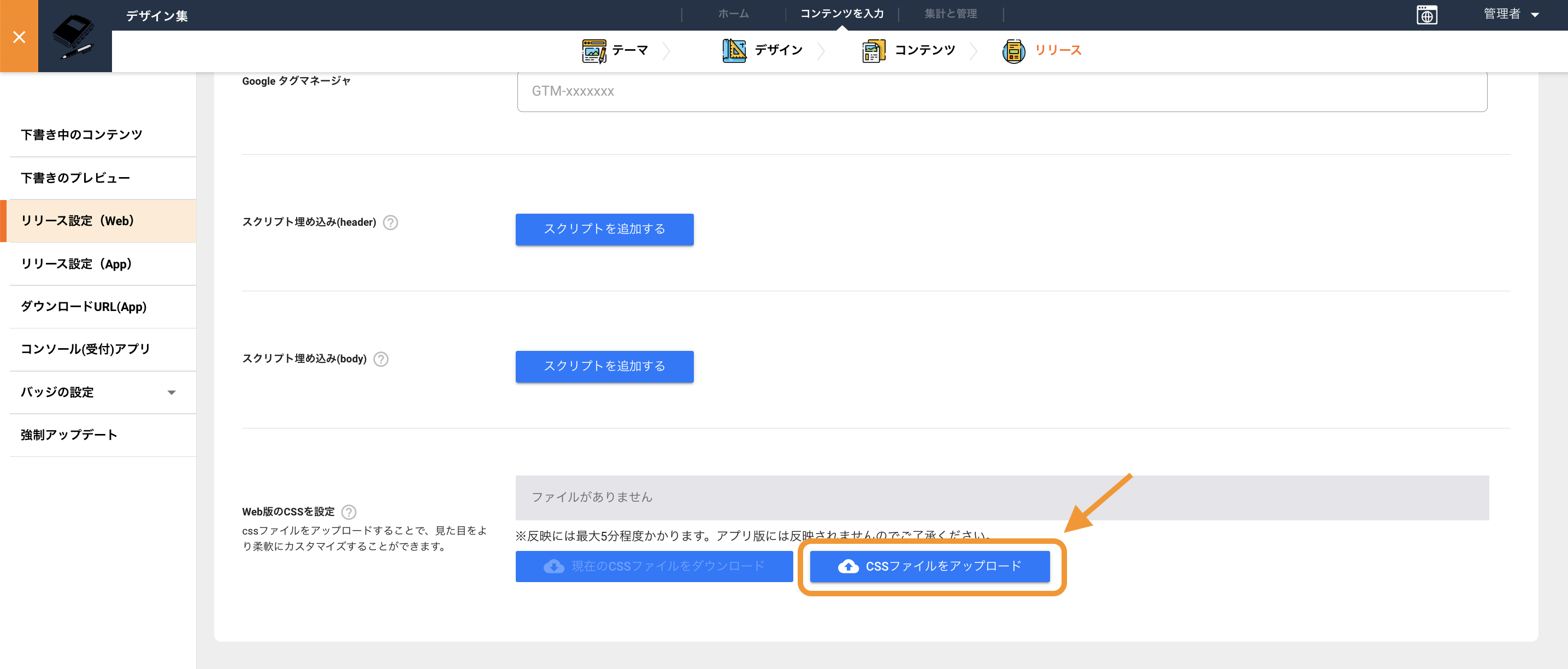Viewport: 1568px width, 669px height.
Task: Open help icon for スクリプト埋め込み(body)
Action: pos(381,359)
